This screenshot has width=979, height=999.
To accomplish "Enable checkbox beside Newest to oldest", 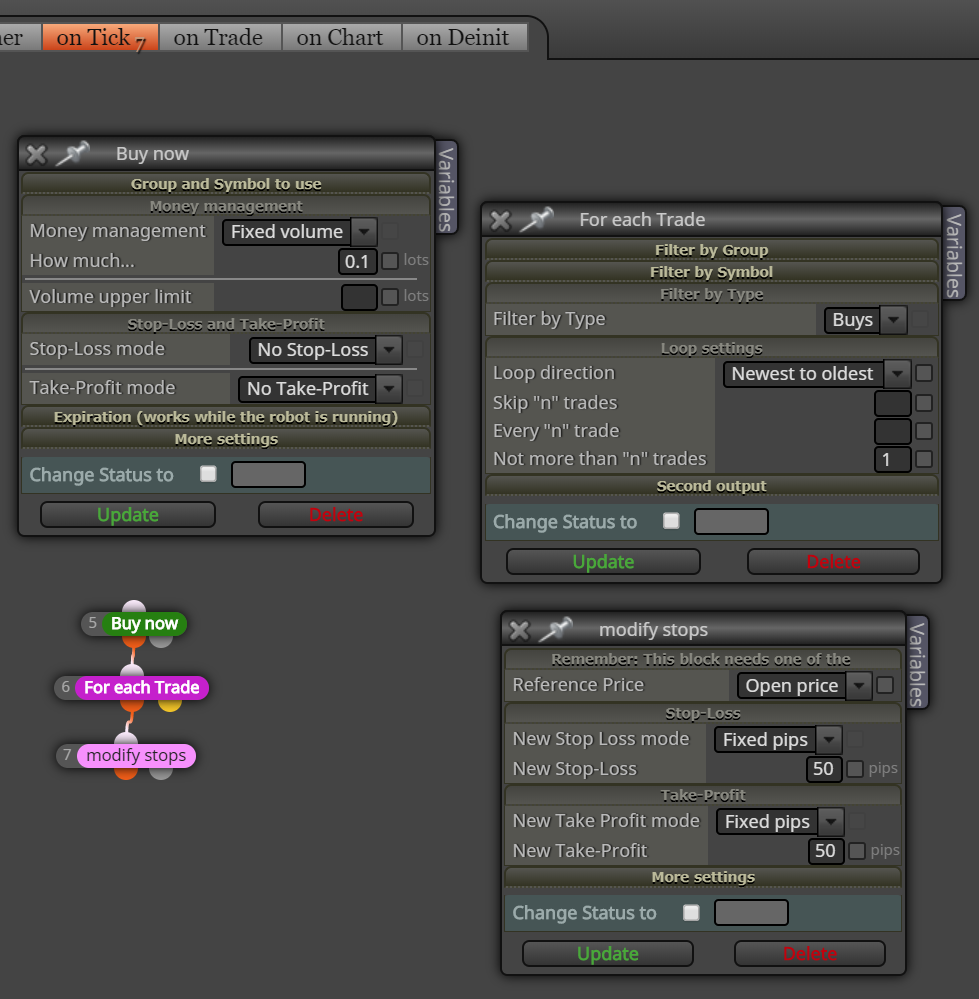I will pyautogui.click(x=924, y=373).
